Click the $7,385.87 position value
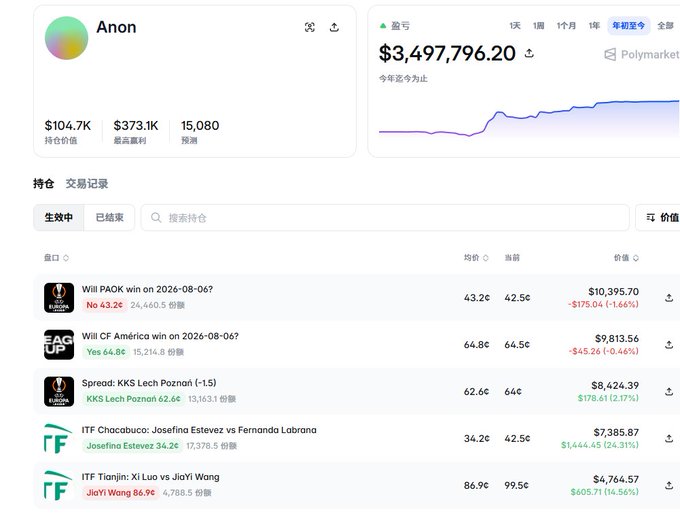This screenshot has height=516, width=680. [x=616, y=432]
